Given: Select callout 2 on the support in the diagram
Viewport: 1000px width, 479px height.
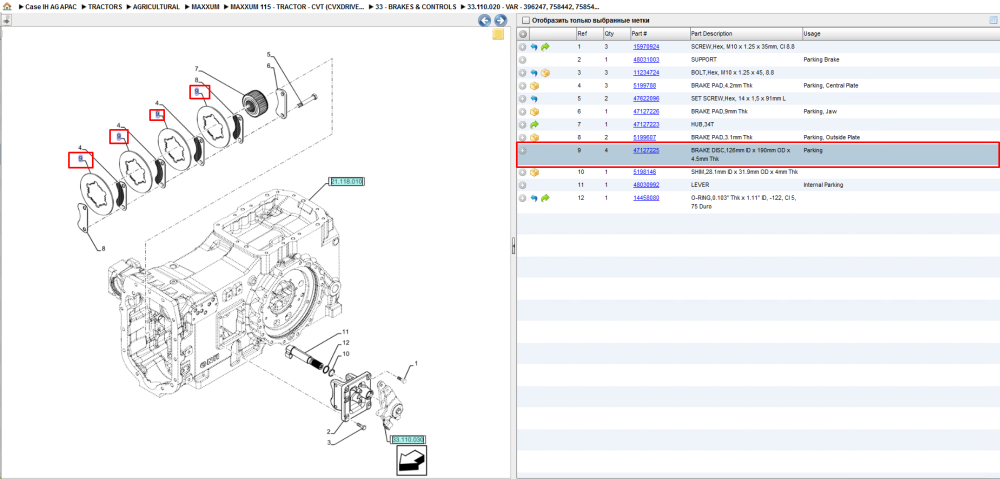Looking at the screenshot, I should 330,432.
